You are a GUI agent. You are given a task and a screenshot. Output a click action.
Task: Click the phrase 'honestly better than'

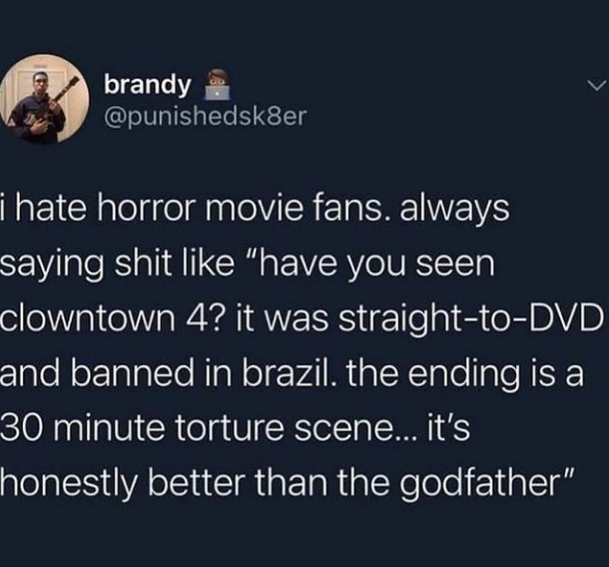click(163, 484)
